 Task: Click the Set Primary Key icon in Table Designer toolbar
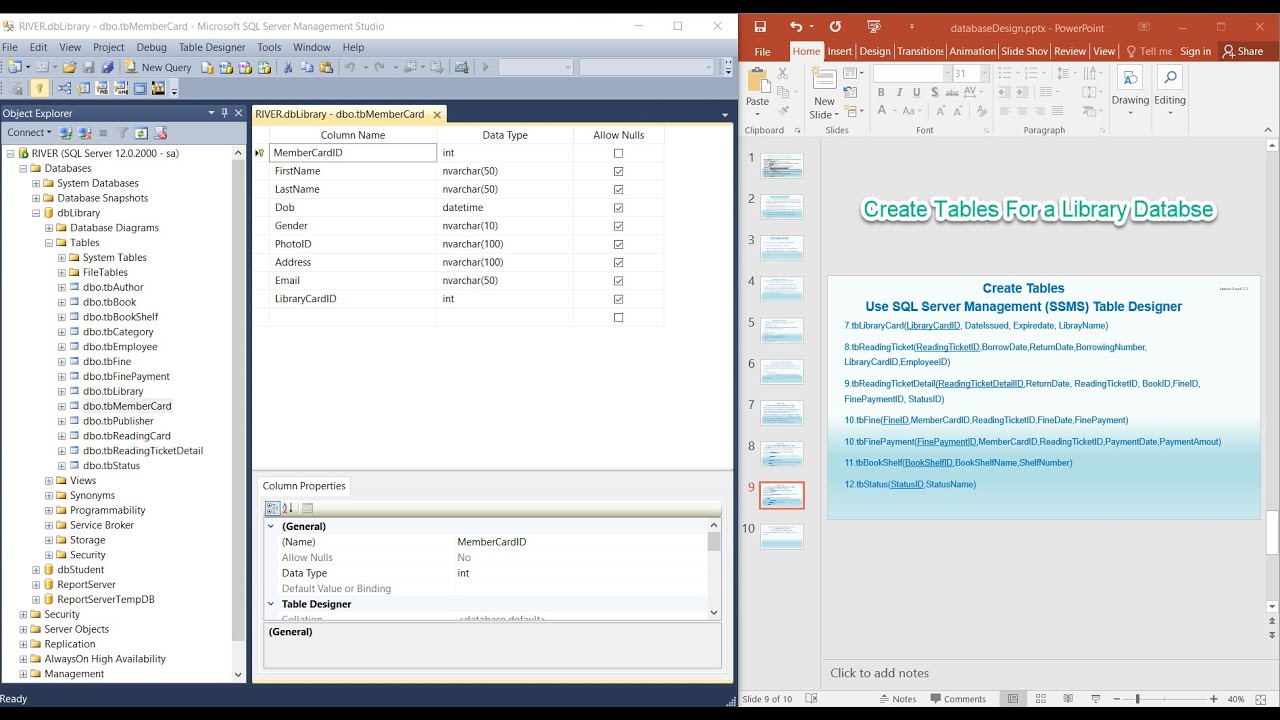click(x=39, y=89)
